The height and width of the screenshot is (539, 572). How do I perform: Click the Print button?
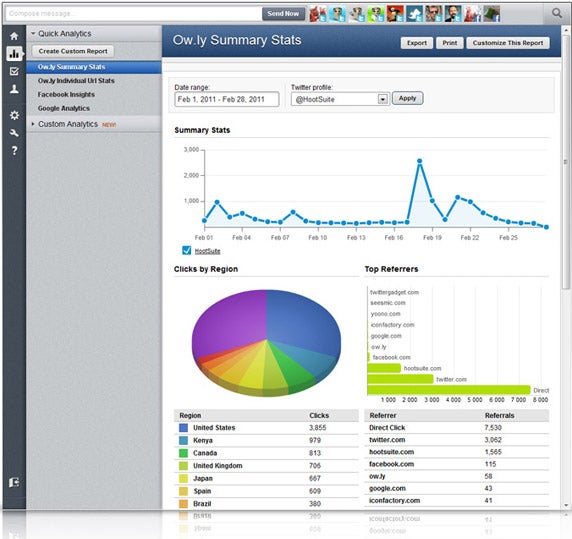450,43
